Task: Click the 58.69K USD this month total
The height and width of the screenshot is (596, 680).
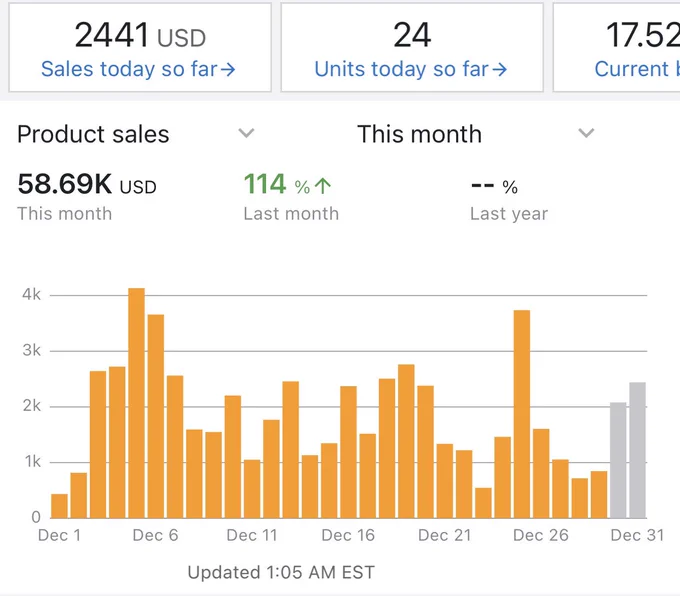Action: pos(87,184)
